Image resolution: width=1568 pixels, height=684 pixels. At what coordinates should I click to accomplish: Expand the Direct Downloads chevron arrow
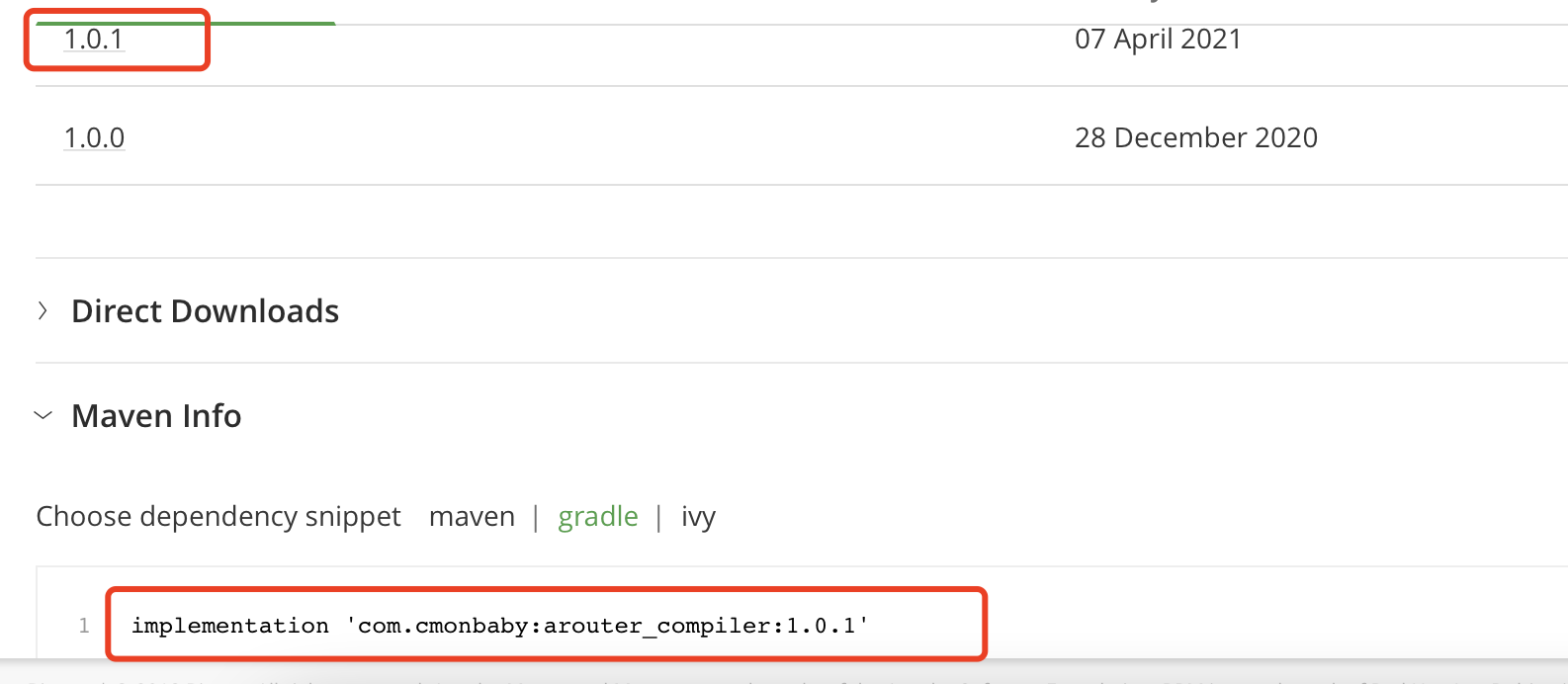43,311
